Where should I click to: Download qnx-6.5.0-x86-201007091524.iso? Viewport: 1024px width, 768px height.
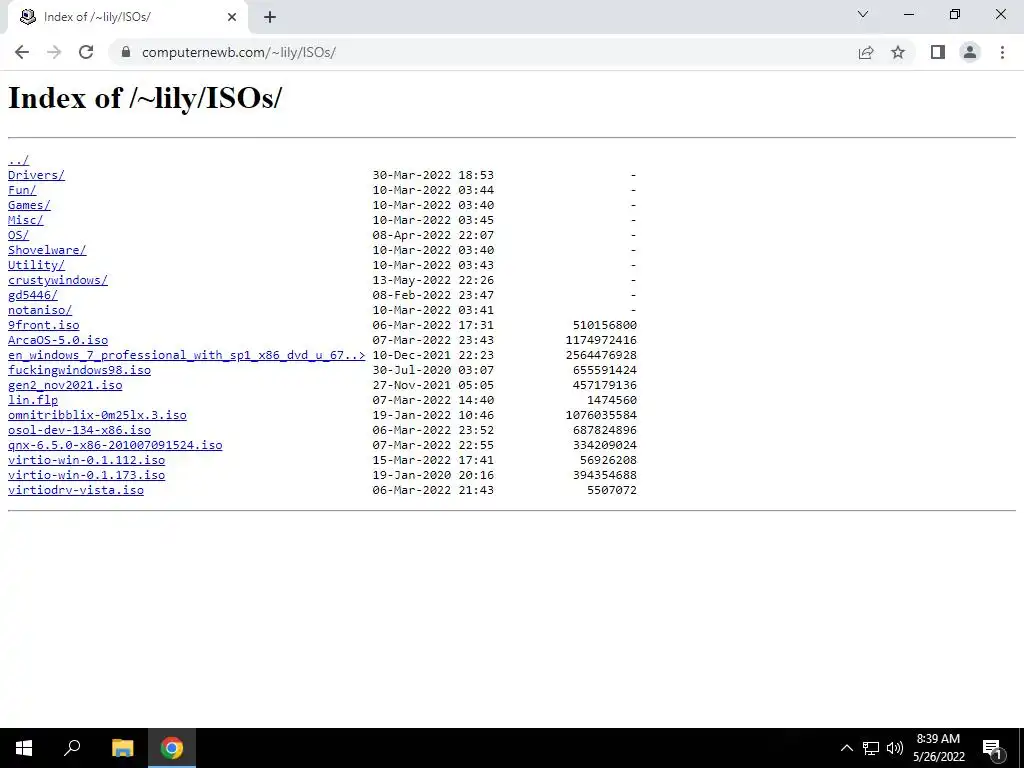pos(115,445)
